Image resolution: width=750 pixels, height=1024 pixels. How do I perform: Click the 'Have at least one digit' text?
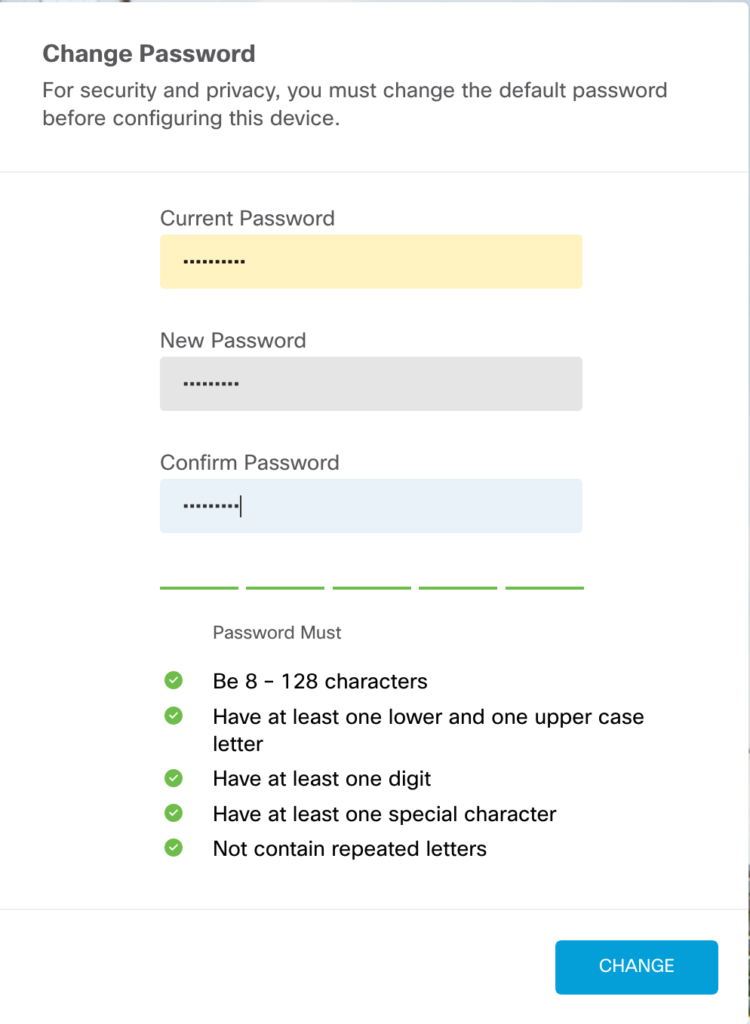coord(322,778)
